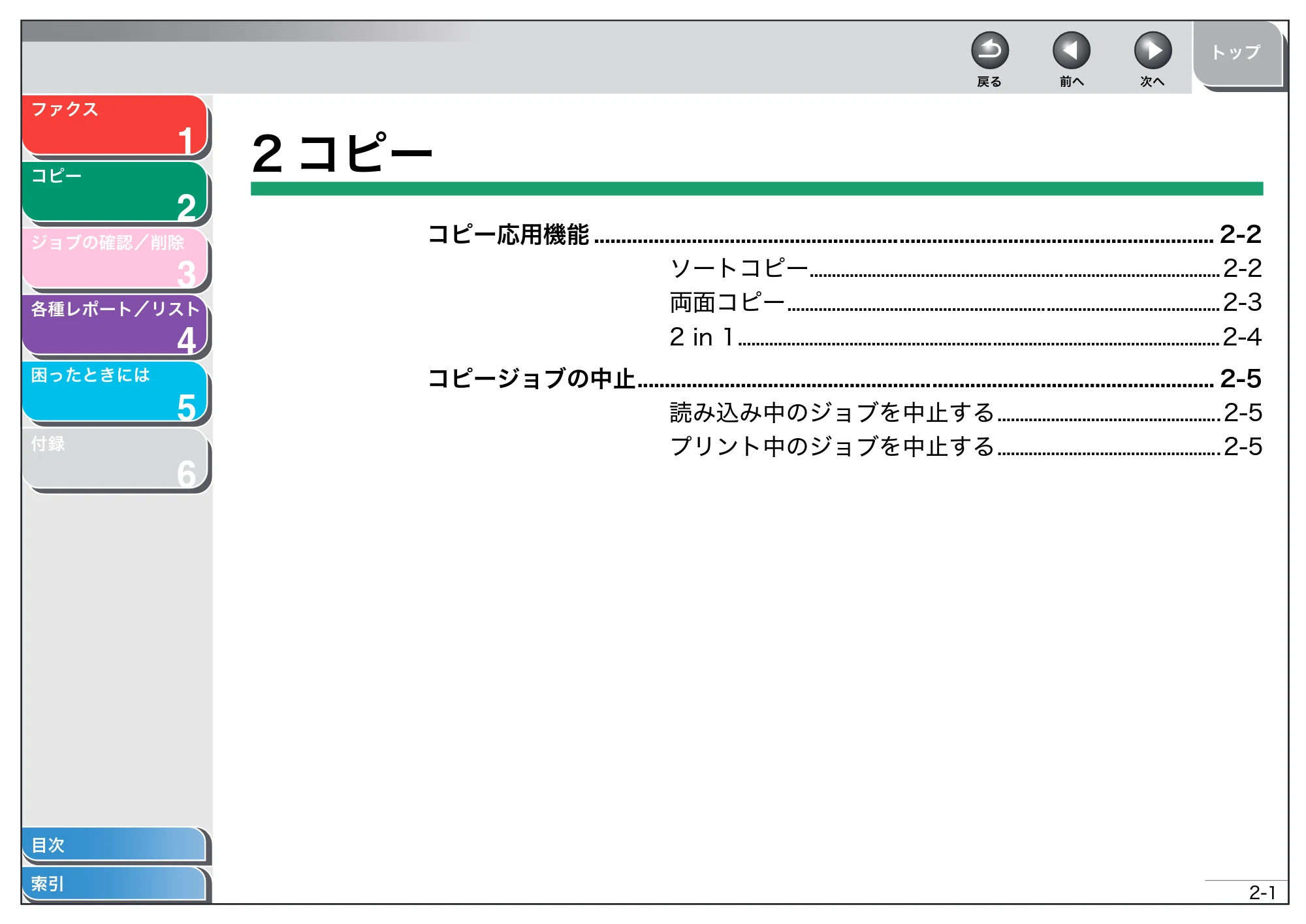Screen dimensions: 1306x924
Task: Click page number 2-3 in contents
Action: (1242, 302)
